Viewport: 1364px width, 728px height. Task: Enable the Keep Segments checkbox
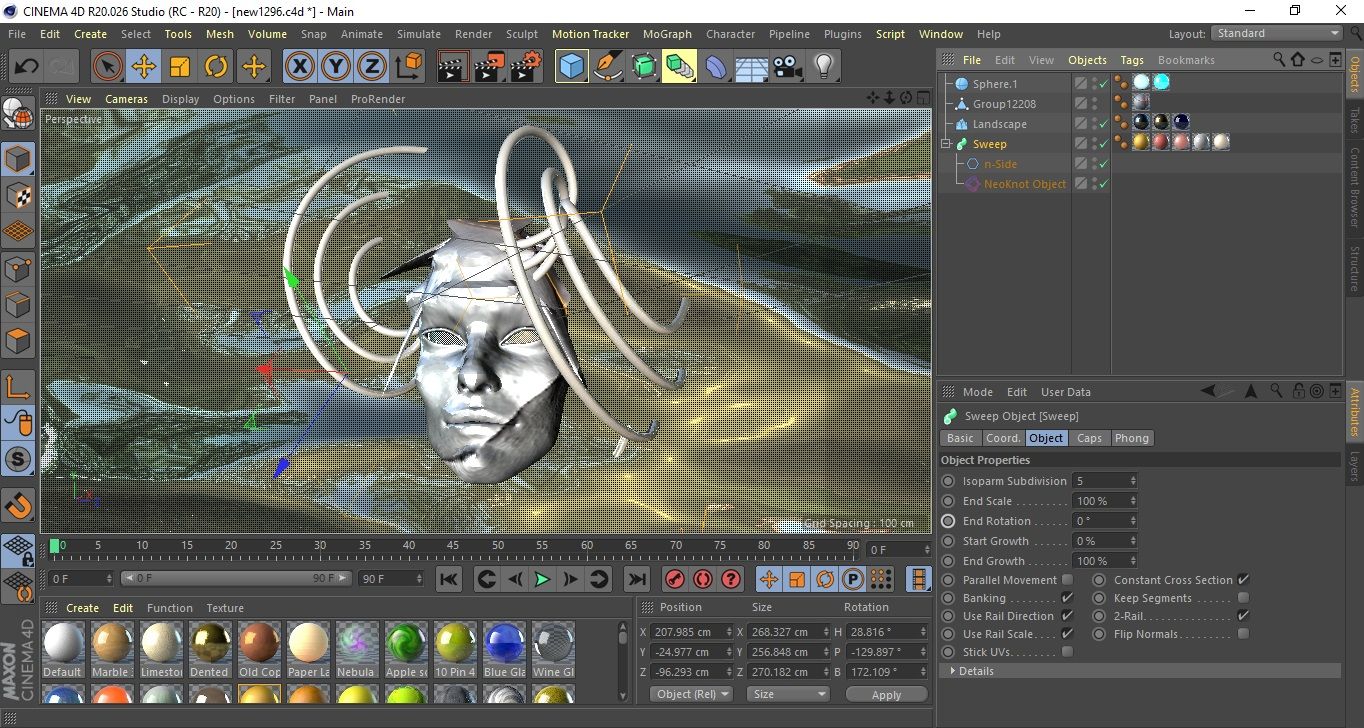pos(1243,598)
